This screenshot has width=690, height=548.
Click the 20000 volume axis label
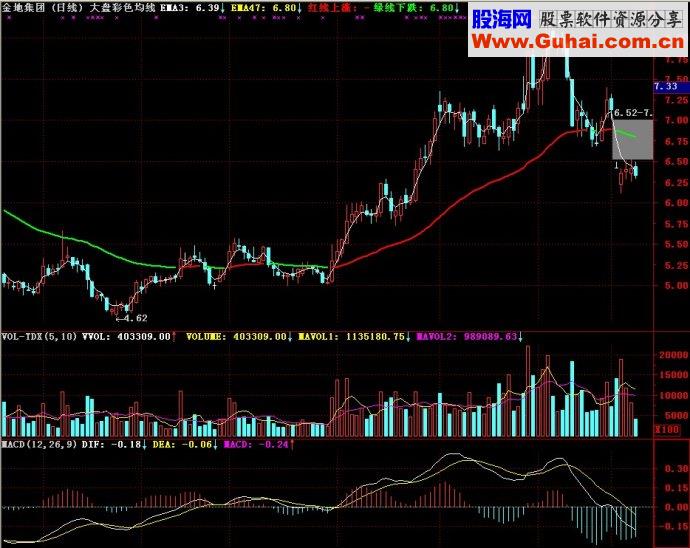click(673, 355)
